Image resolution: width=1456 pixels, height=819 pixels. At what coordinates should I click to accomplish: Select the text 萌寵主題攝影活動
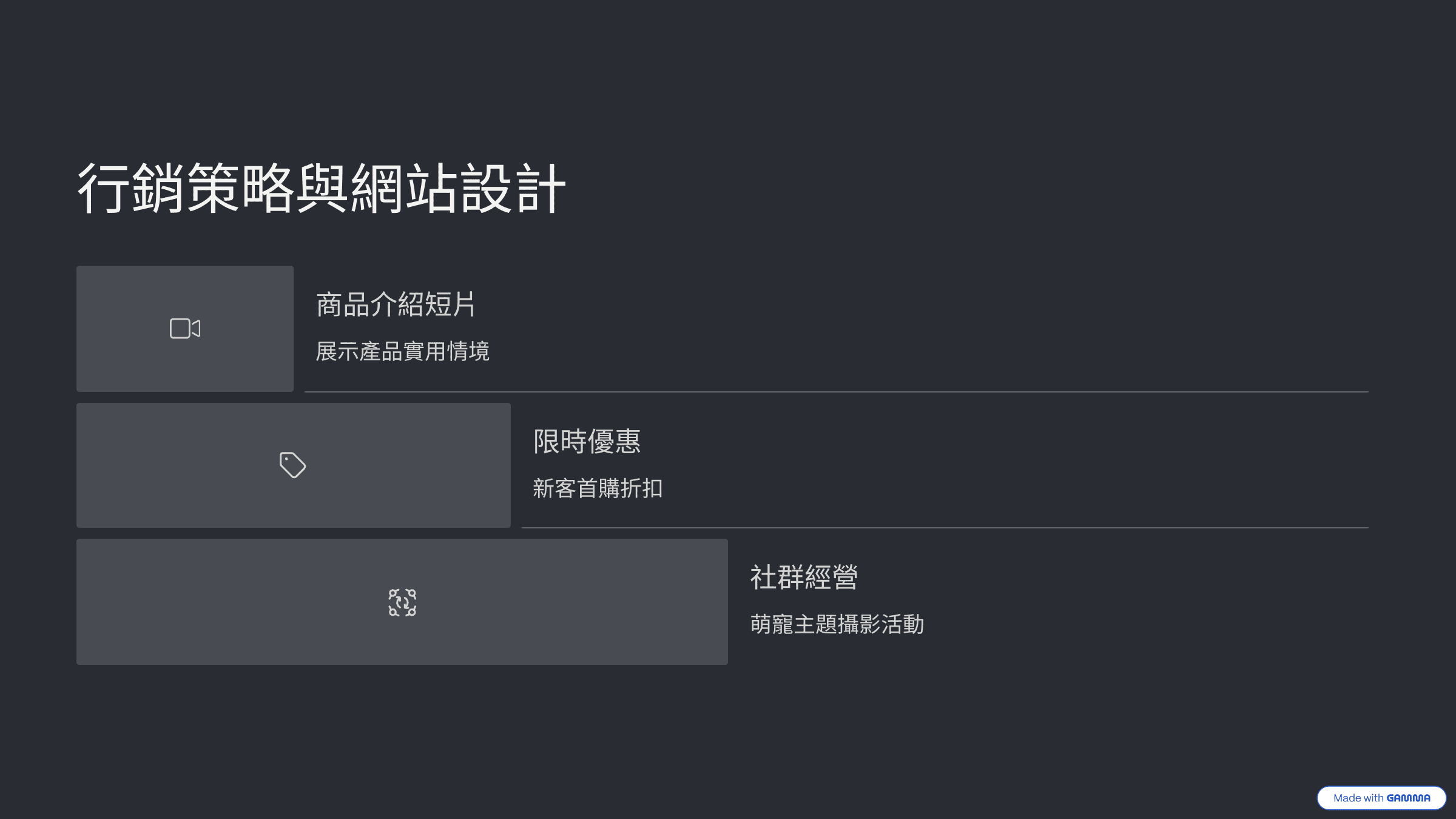point(837,624)
